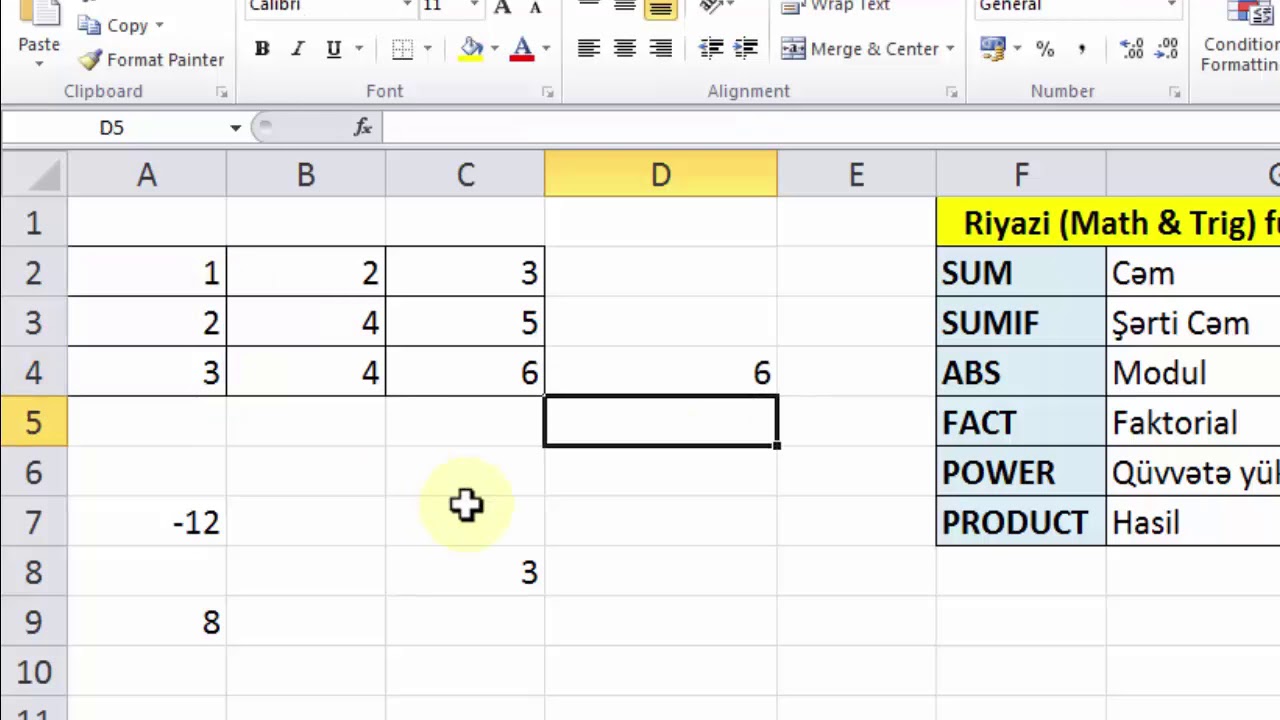Expand the Paste options arrow

[39, 65]
